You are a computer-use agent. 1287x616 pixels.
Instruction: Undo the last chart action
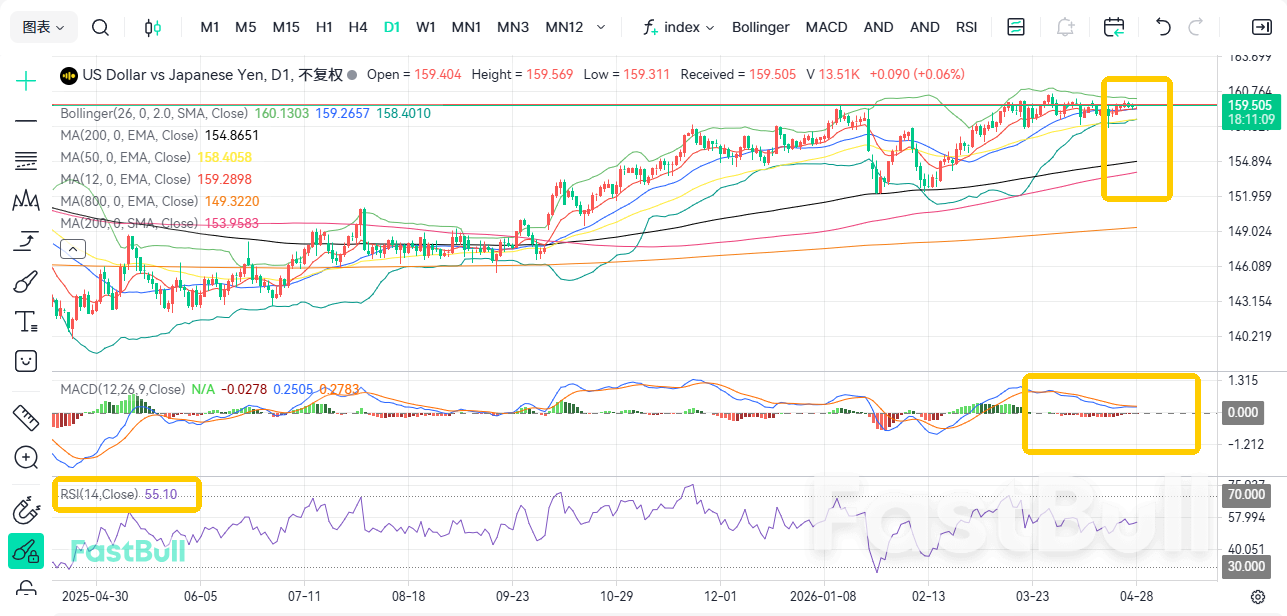pos(1161,28)
